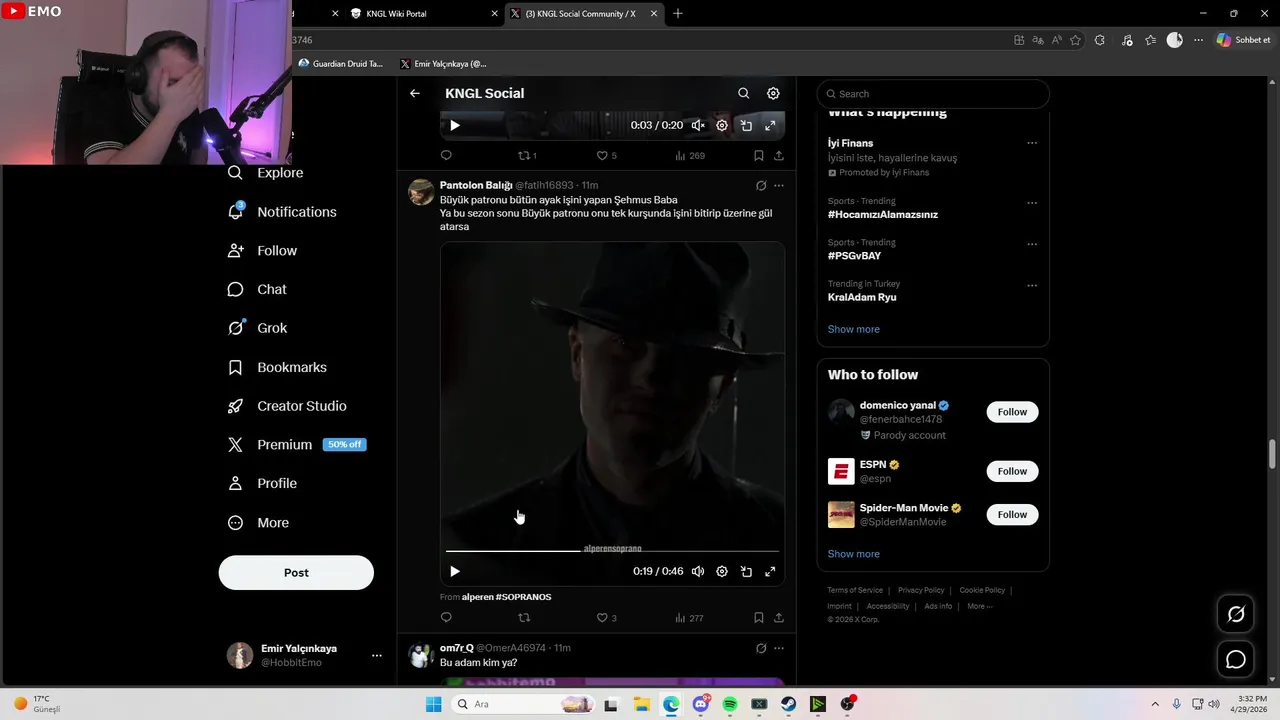Open Steam from taskbar
Viewport: 1280px width, 720px height.
point(788,704)
